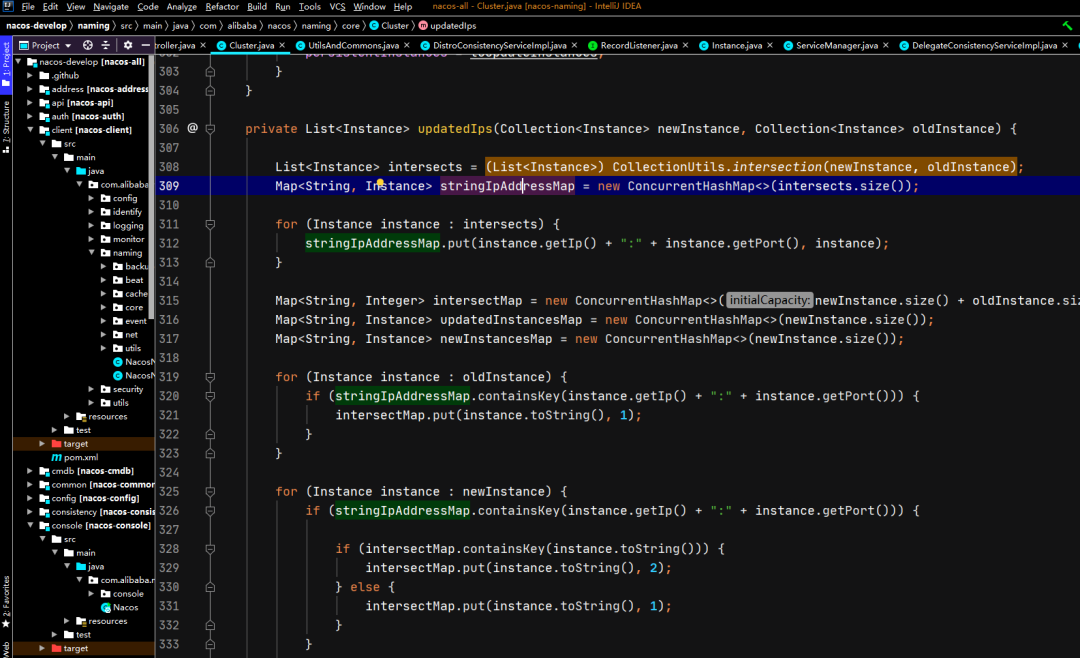
Task: Expand the cmdb module node
Action: tap(30, 471)
